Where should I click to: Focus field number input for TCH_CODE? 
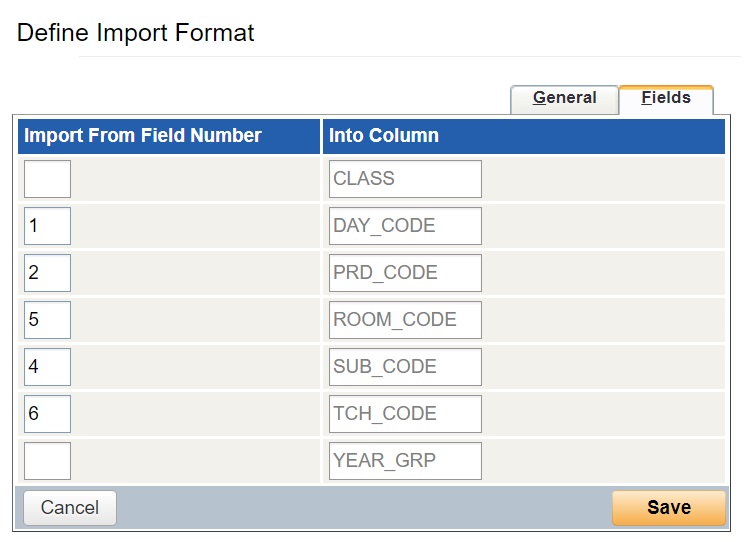[47, 414]
